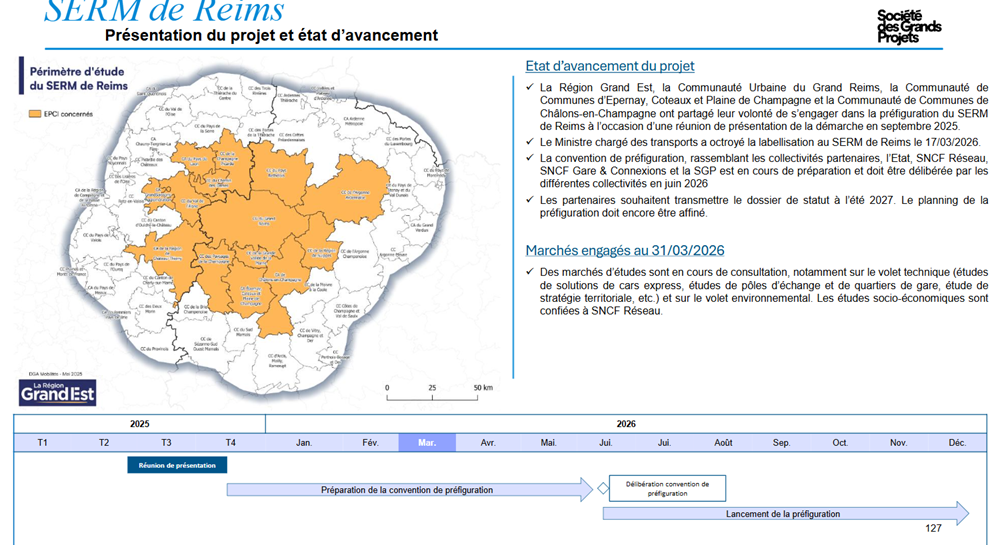Click the 'Réunion de présentation' timeline bar
This screenshot has height=545, width=1000.
coord(177,465)
